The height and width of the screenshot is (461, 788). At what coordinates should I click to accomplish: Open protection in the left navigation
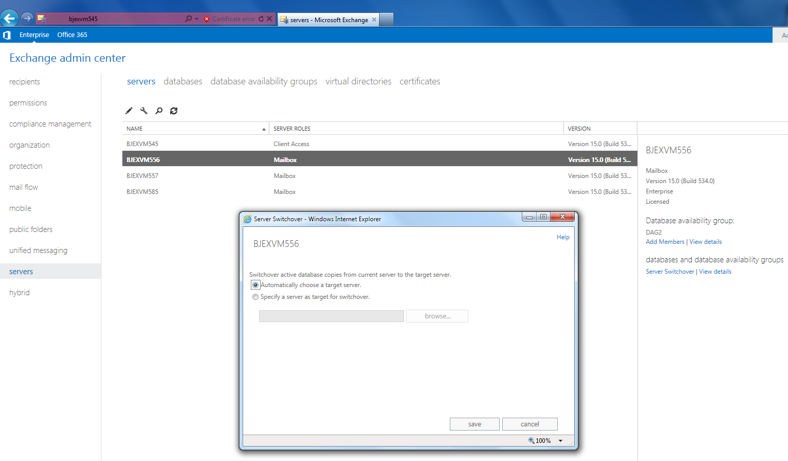coord(26,166)
